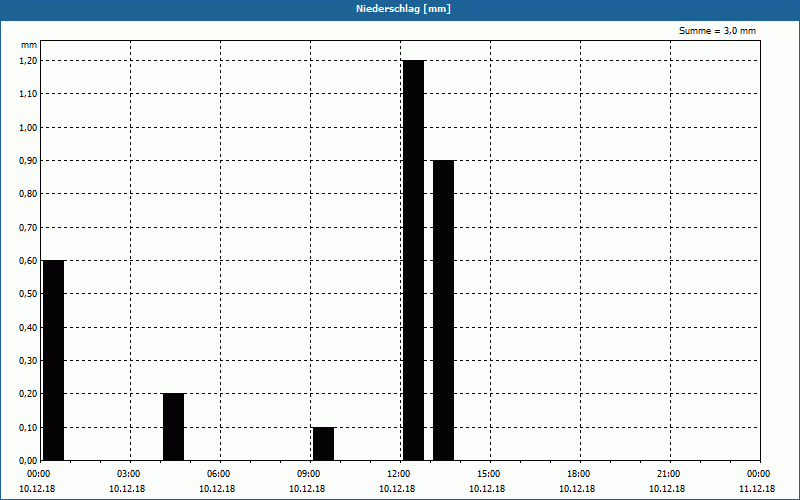Click the 0,70 y-axis value
This screenshot has width=800, height=500.
[28, 228]
